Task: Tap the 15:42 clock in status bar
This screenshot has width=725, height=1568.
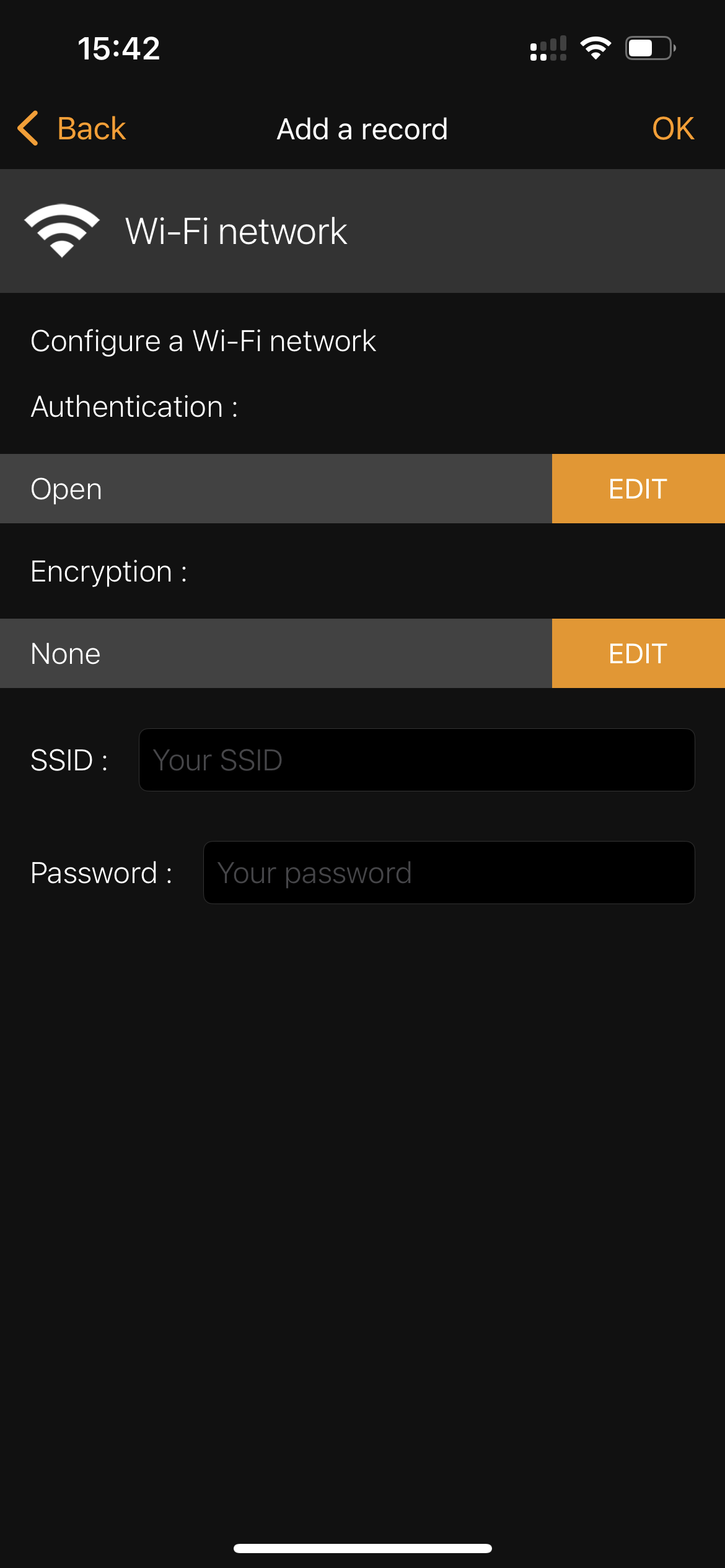Action: (x=119, y=48)
